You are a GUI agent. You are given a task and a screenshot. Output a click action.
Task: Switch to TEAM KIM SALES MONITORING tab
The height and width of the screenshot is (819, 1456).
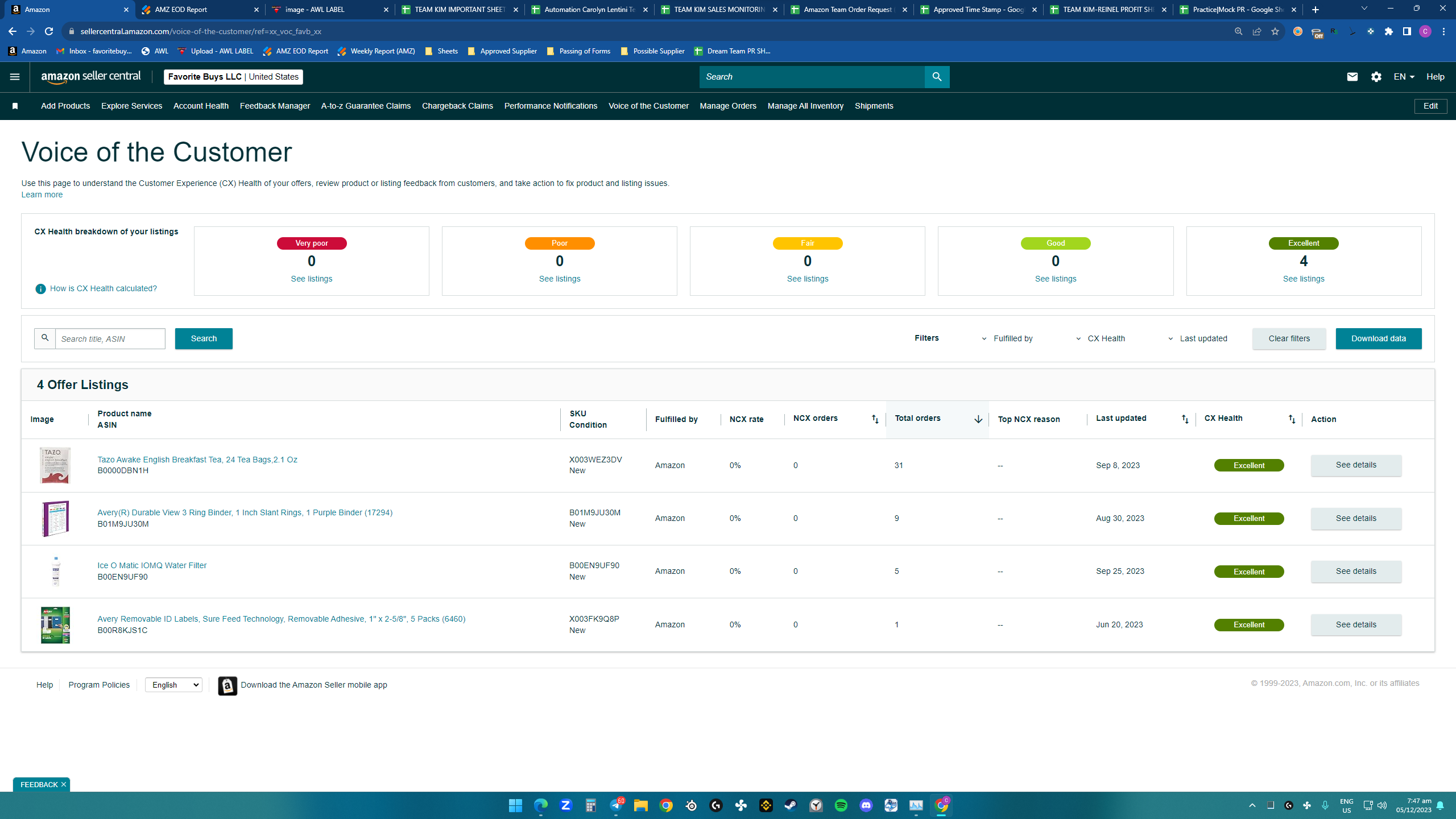tap(719, 10)
